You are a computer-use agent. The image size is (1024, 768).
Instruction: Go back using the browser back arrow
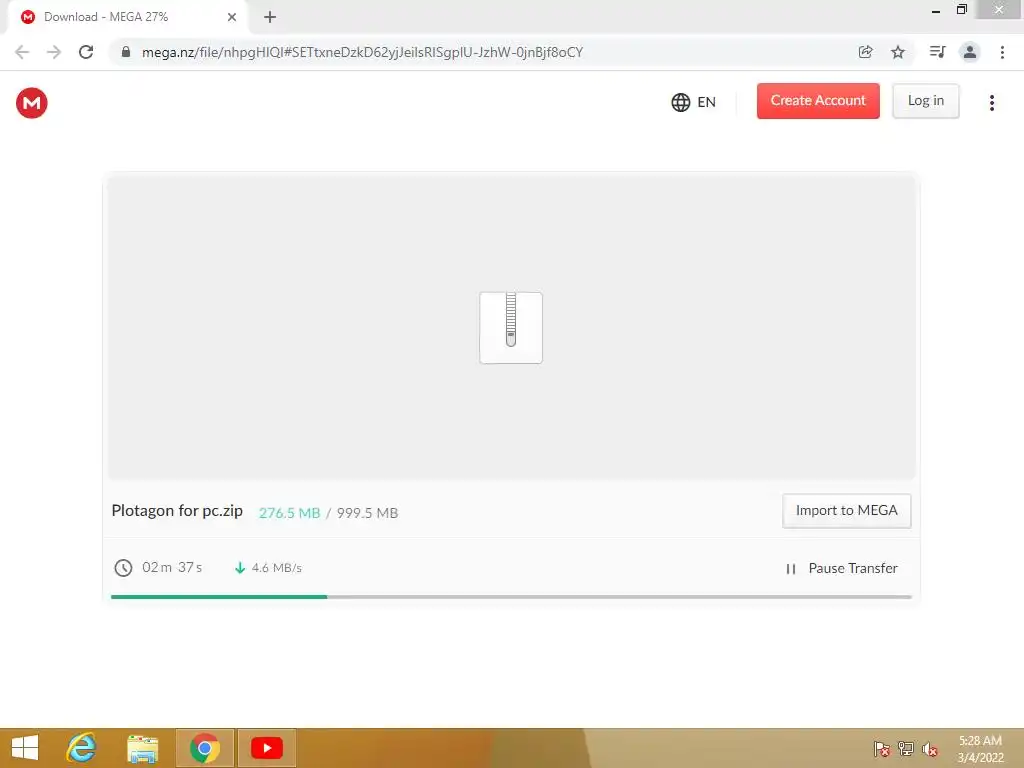[x=22, y=52]
